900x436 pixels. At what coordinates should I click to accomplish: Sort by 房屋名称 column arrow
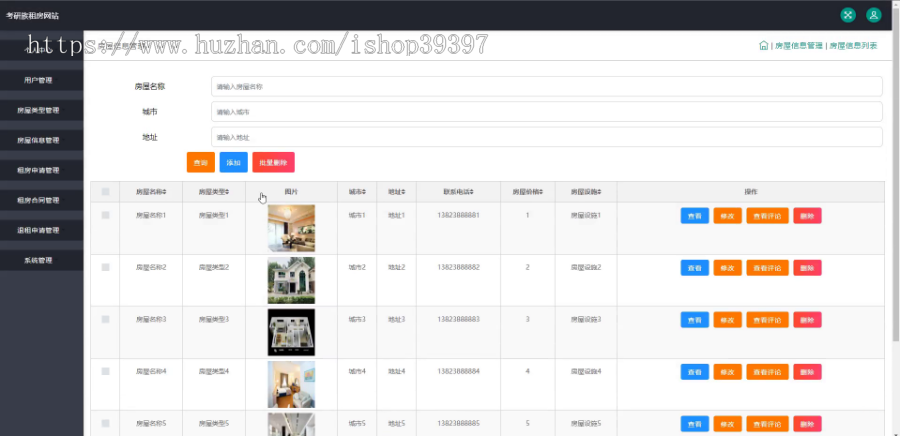click(x=165, y=192)
